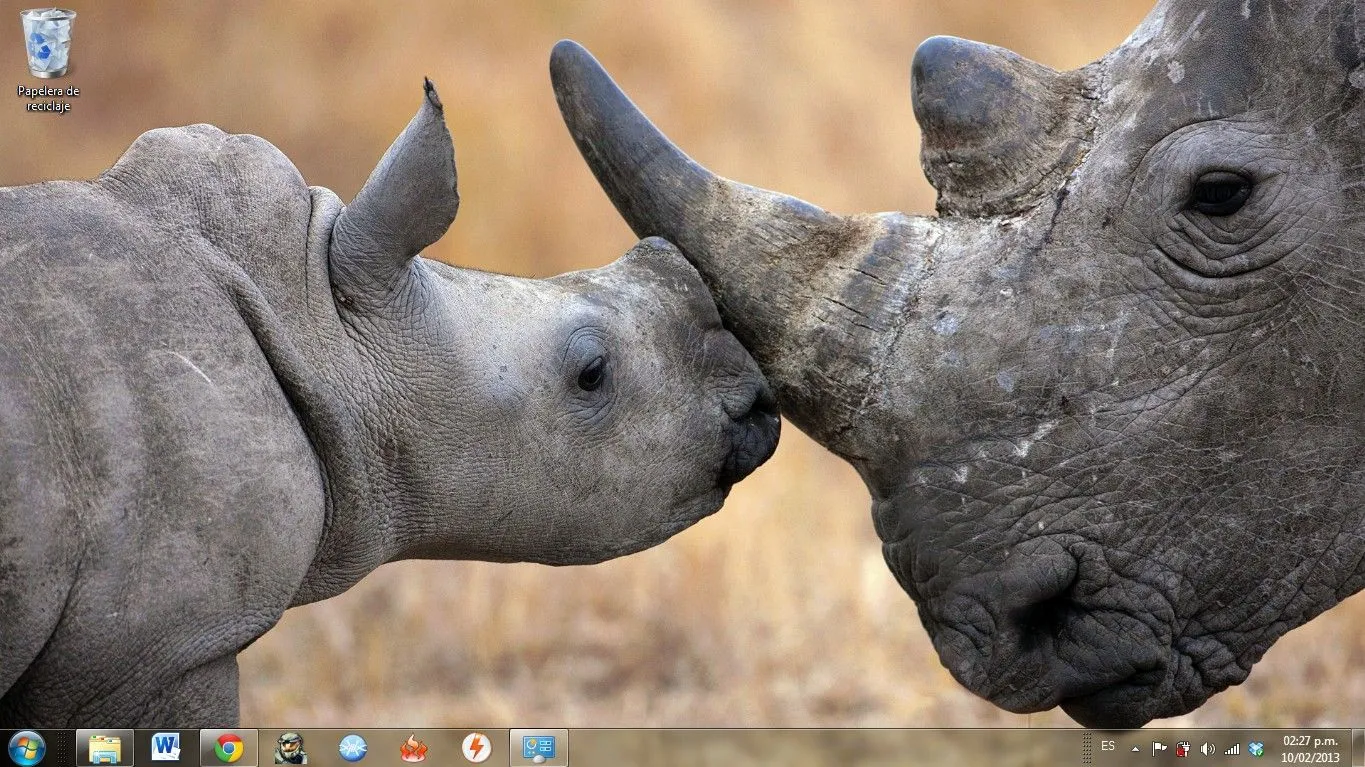This screenshot has width=1365, height=767.
Task: Check power status via the plug tray icon
Action: [x=1183, y=748]
